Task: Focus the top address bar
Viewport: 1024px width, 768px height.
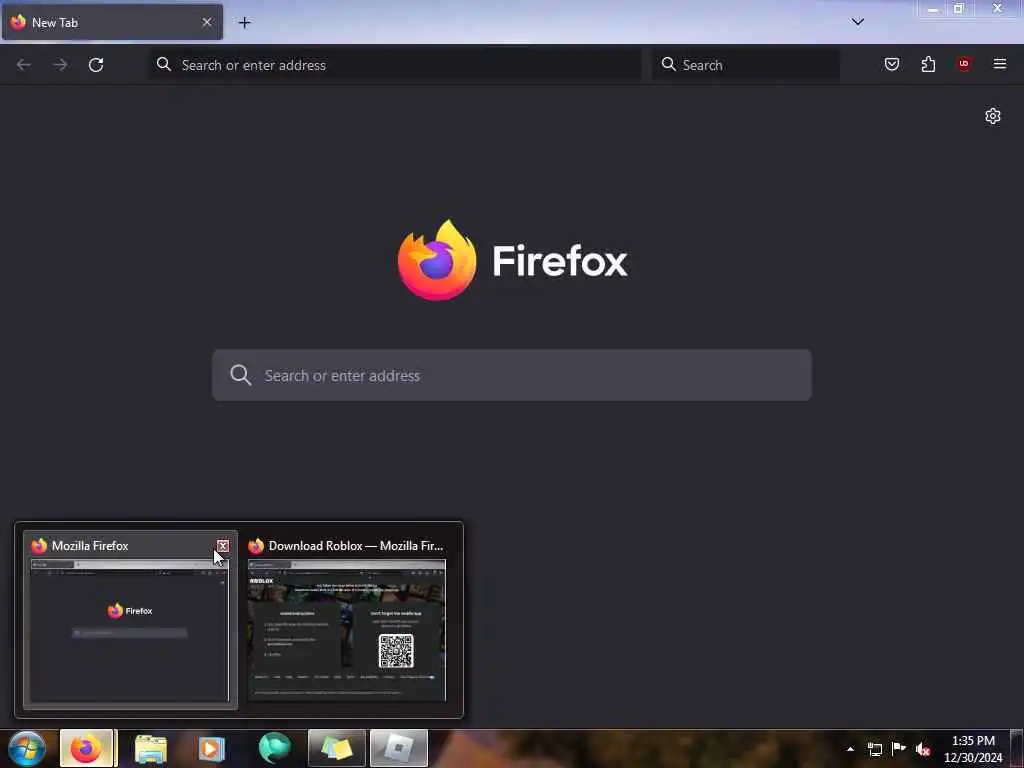Action: 395,65
